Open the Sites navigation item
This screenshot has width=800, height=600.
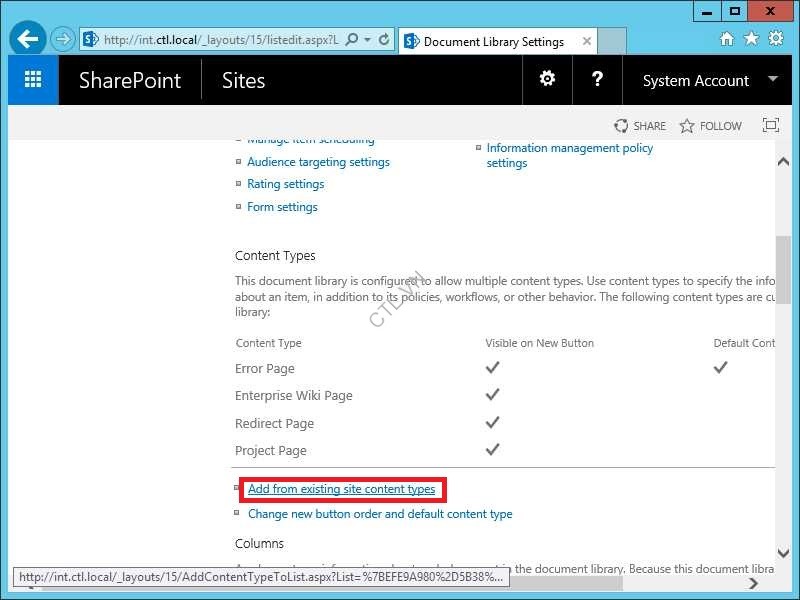click(x=243, y=81)
